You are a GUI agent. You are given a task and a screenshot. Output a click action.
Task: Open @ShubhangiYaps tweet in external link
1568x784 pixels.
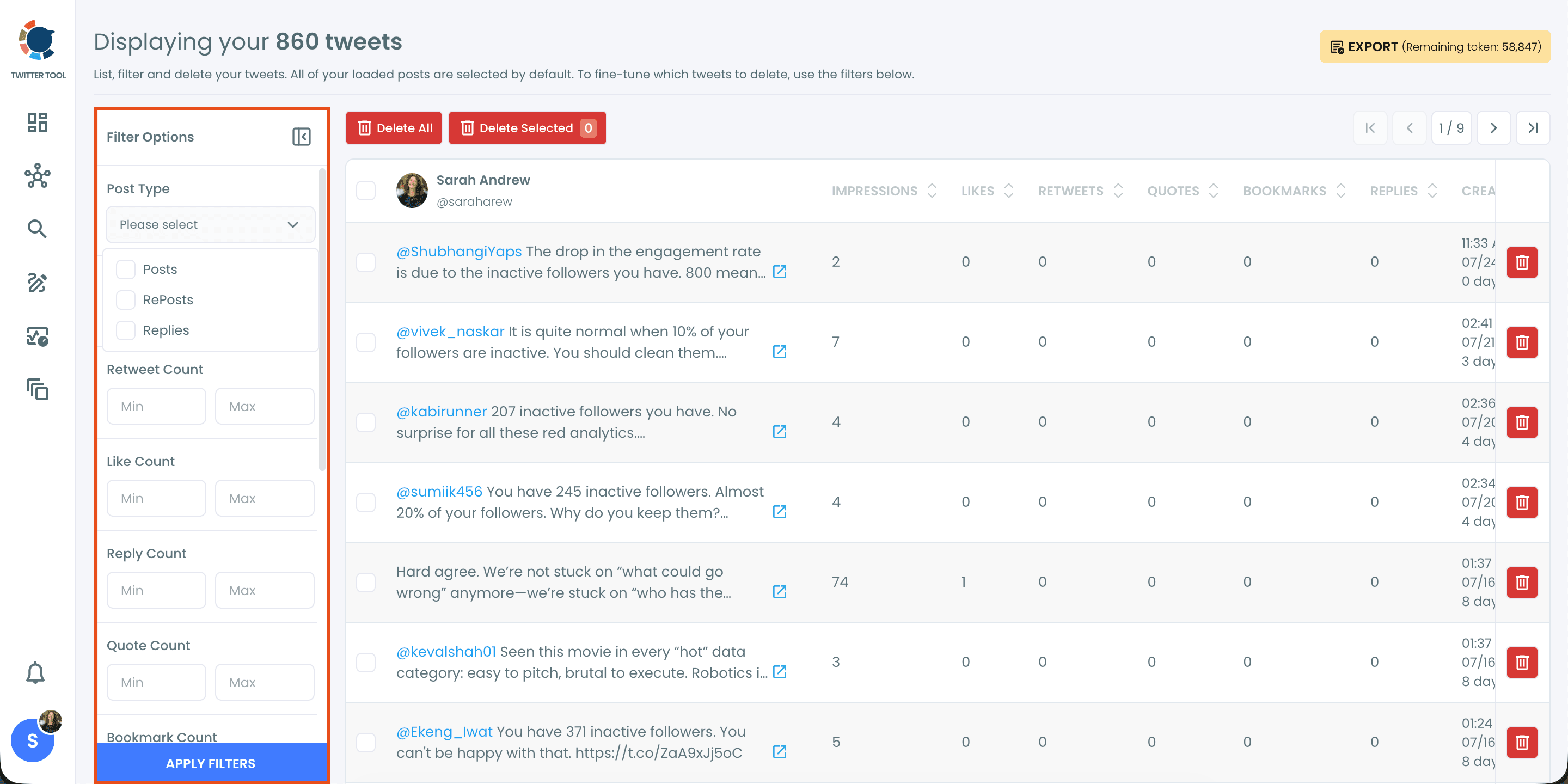[x=779, y=272]
